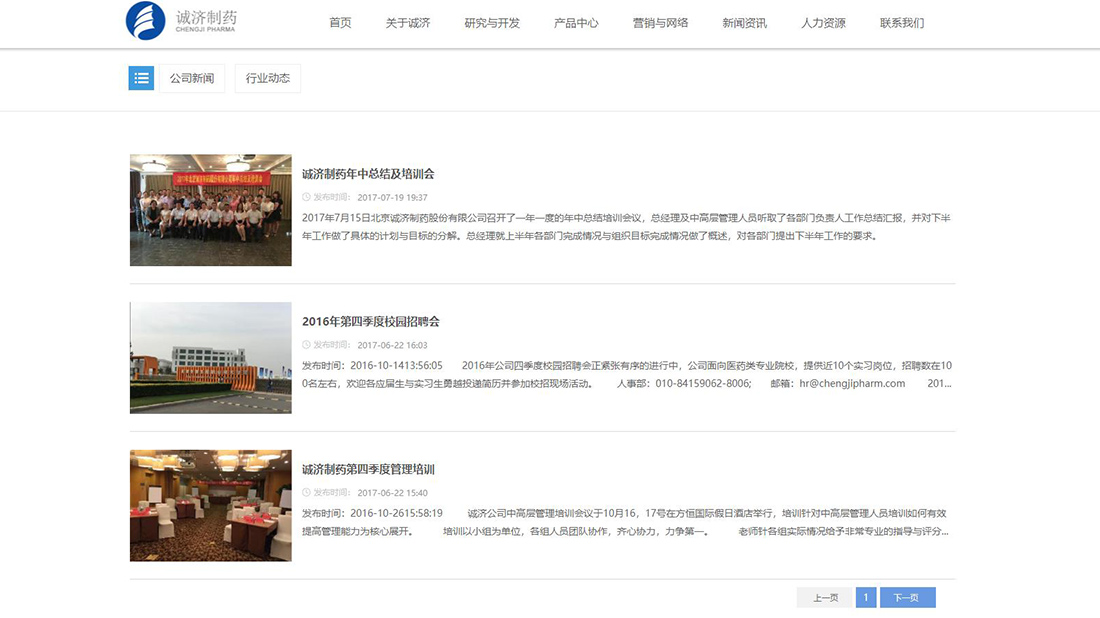
Task: Click the clock icon beside 2017-07-19 19:37
Action: tap(306, 198)
